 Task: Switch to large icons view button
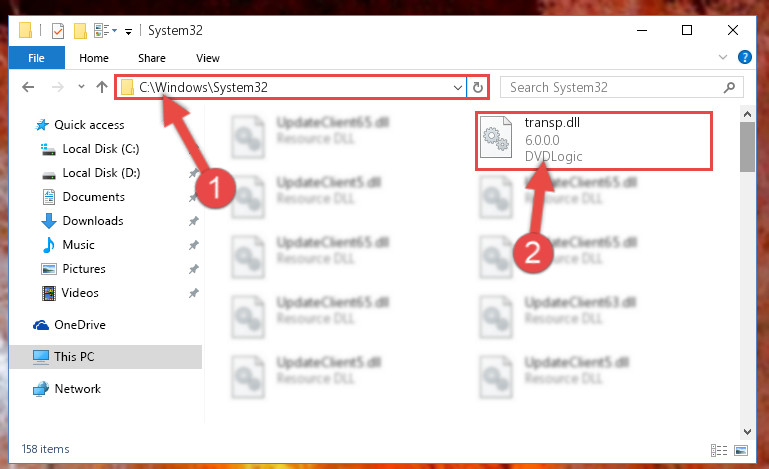click(x=741, y=450)
